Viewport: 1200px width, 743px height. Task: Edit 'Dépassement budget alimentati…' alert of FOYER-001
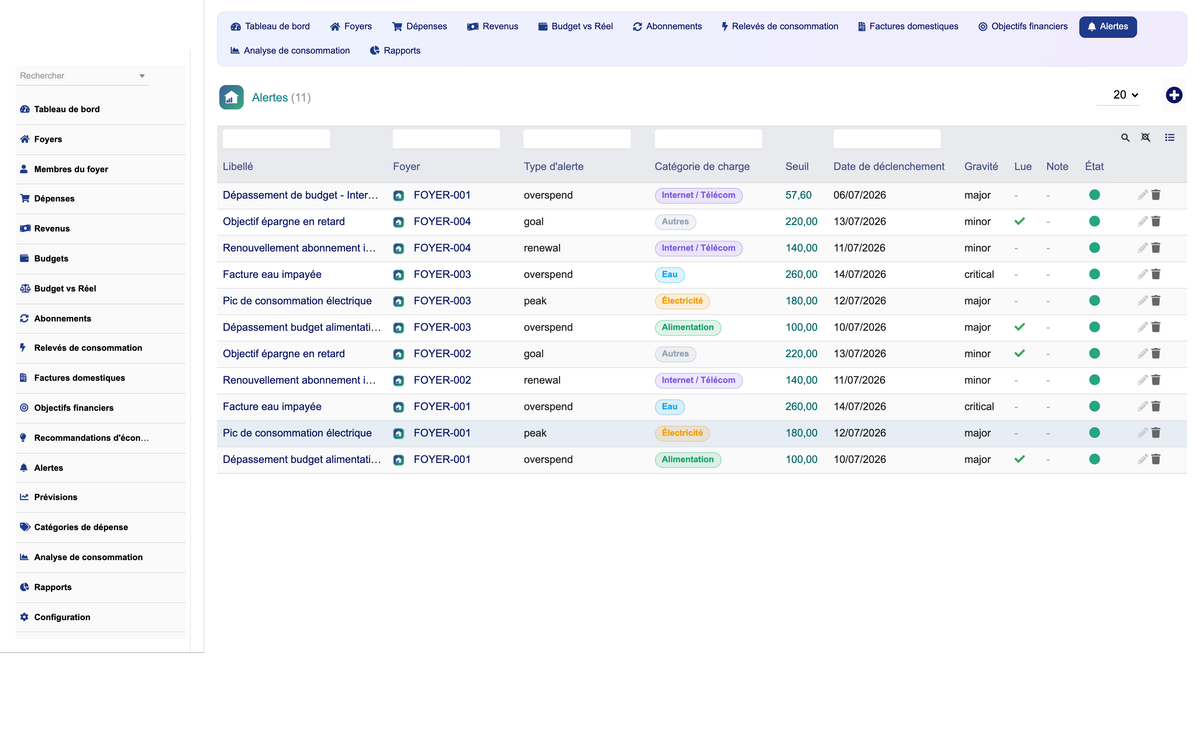click(1143, 460)
